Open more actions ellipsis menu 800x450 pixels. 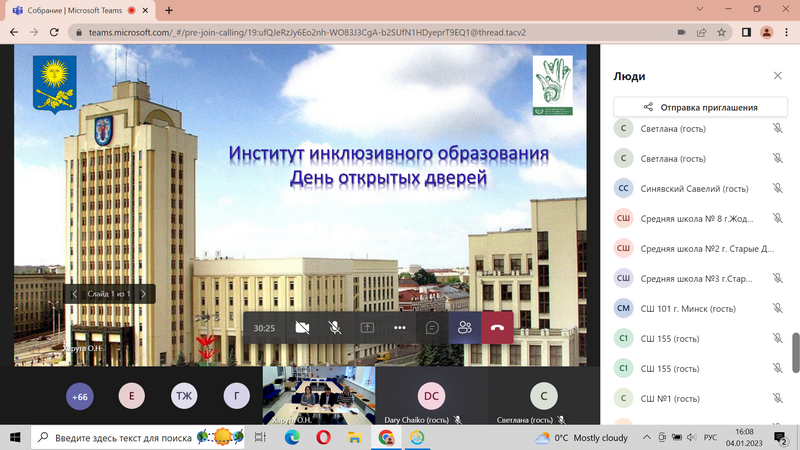[399, 328]
